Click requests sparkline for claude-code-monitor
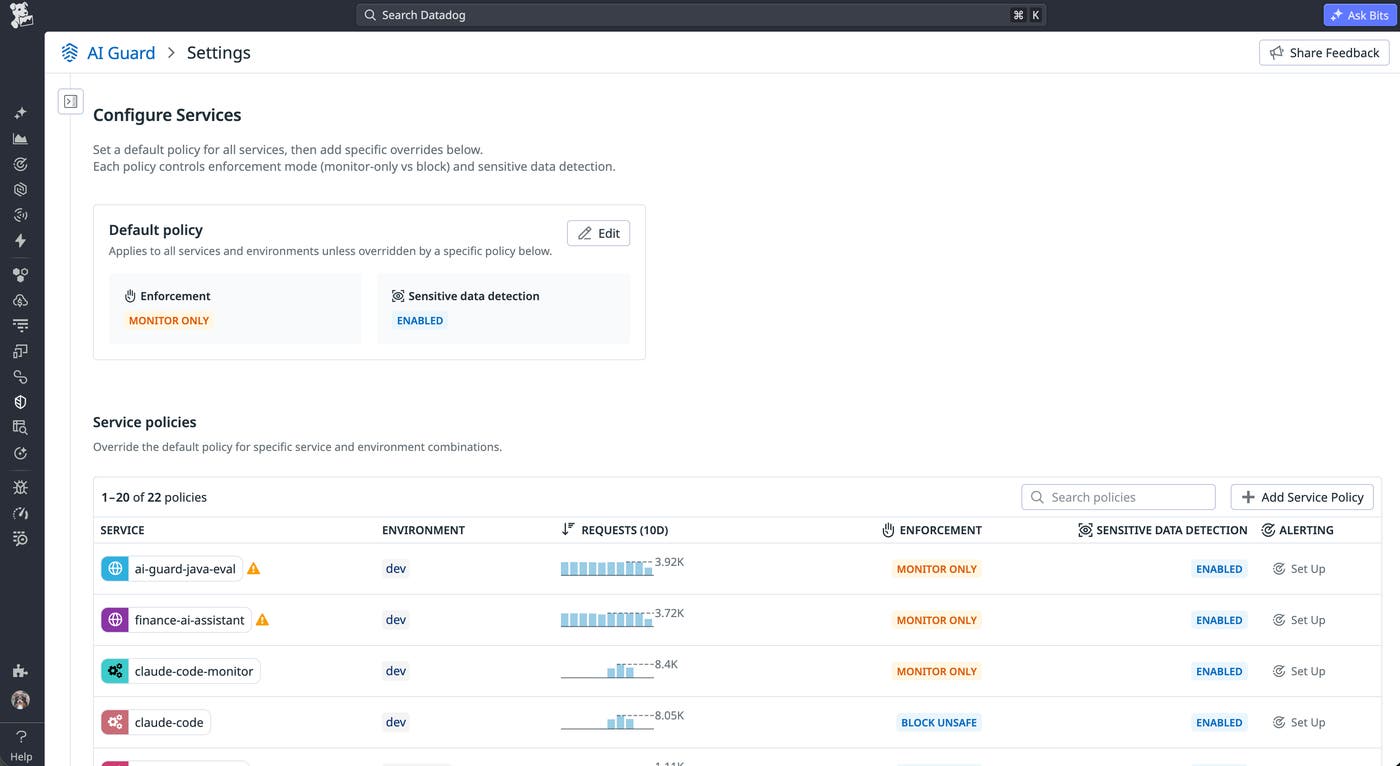The width and height of the screenshot is (1400, 766). click(607, 669)
